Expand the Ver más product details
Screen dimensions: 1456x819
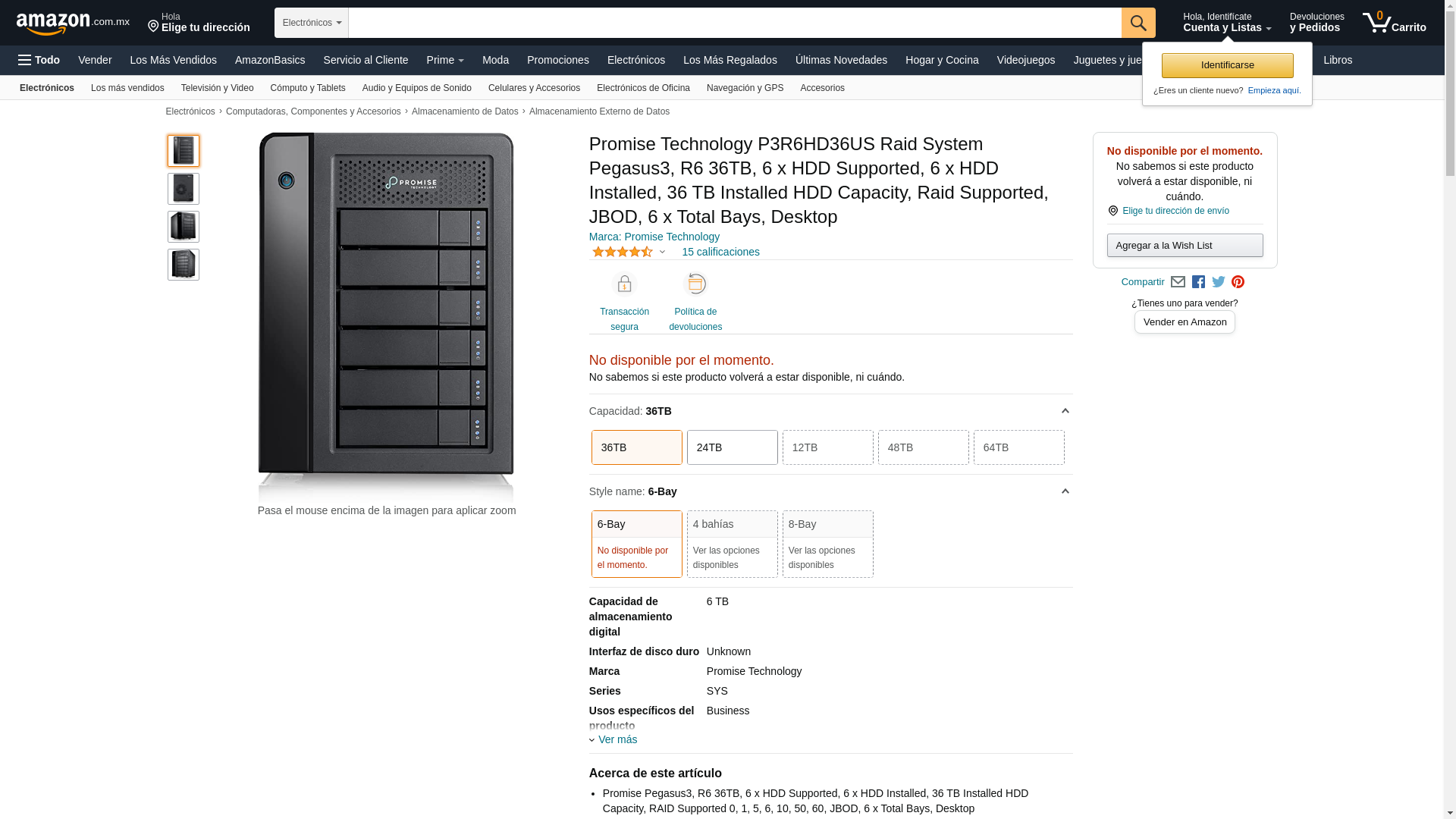(617, 739)
